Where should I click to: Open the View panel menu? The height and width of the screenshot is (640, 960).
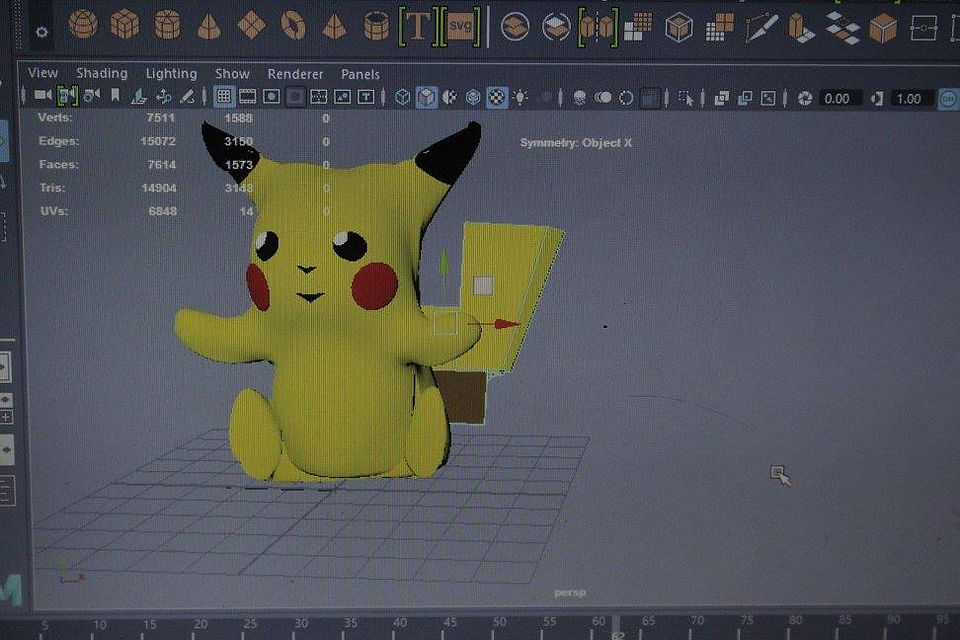[43, 73]
